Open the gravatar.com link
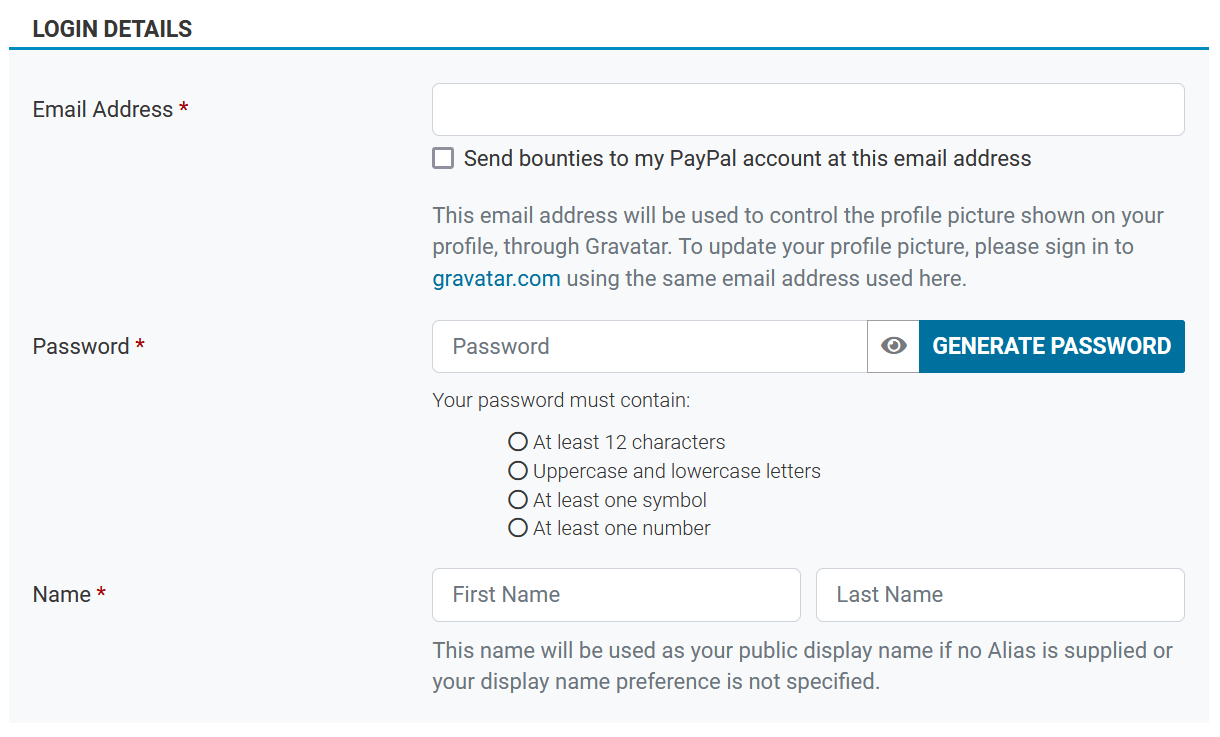The image size is (1220, 737). pyautogui.click(x=496, y=278)
